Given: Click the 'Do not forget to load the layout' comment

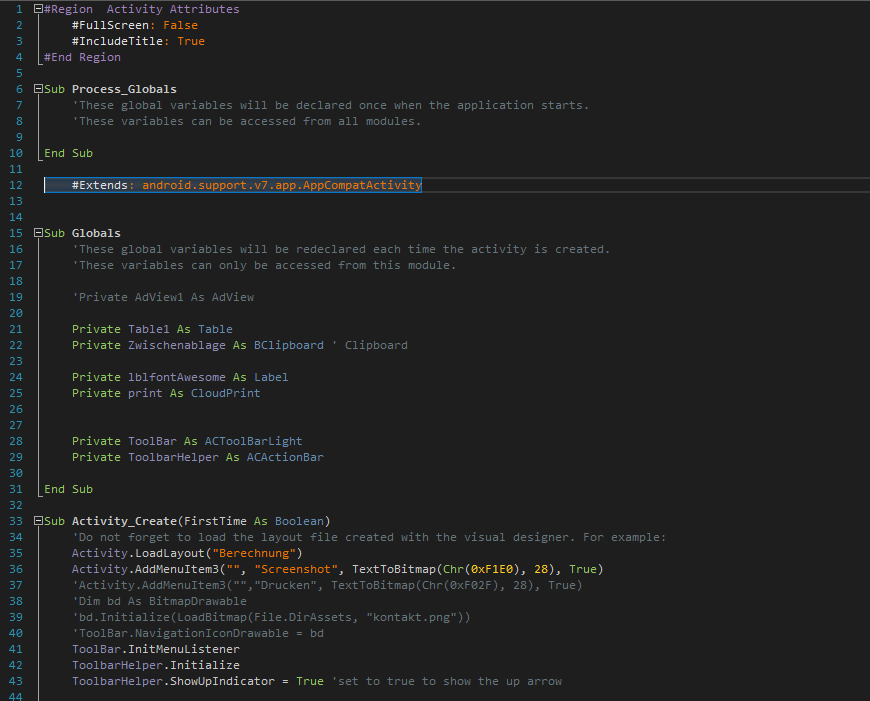Looking at the screenshot, I should click(x=369, y=537).
